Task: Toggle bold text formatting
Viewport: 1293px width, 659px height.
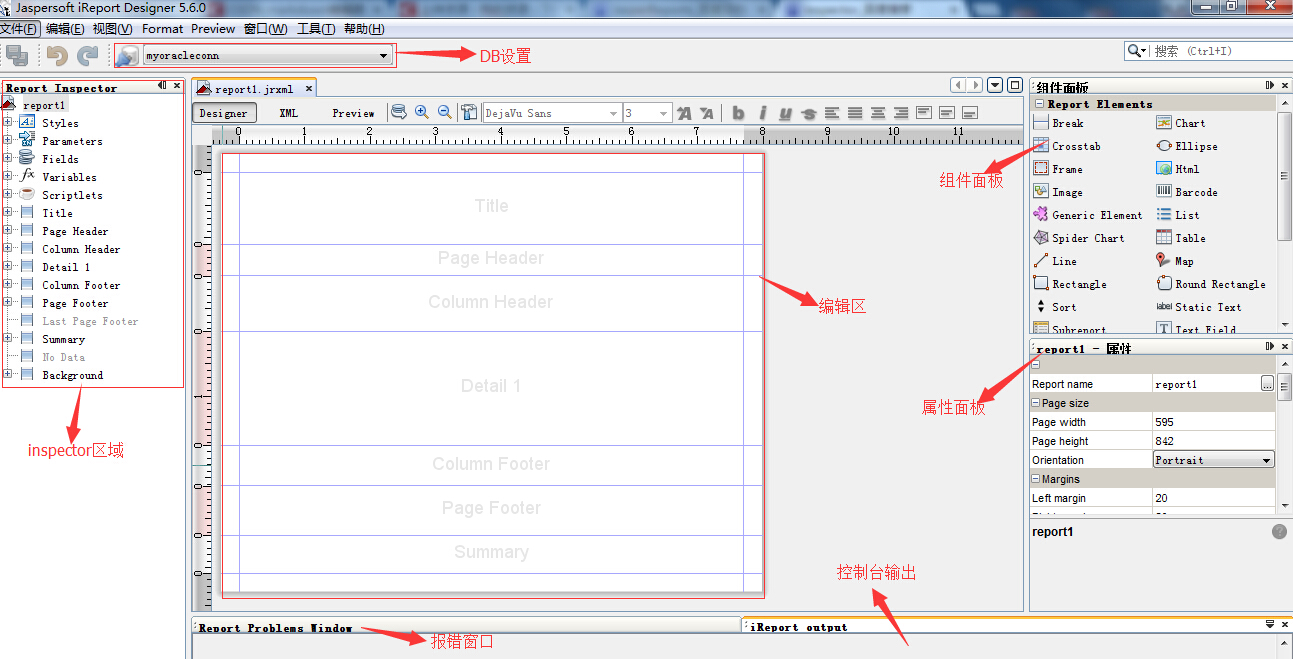Action: pyautogui.click(x=738, y=113)
